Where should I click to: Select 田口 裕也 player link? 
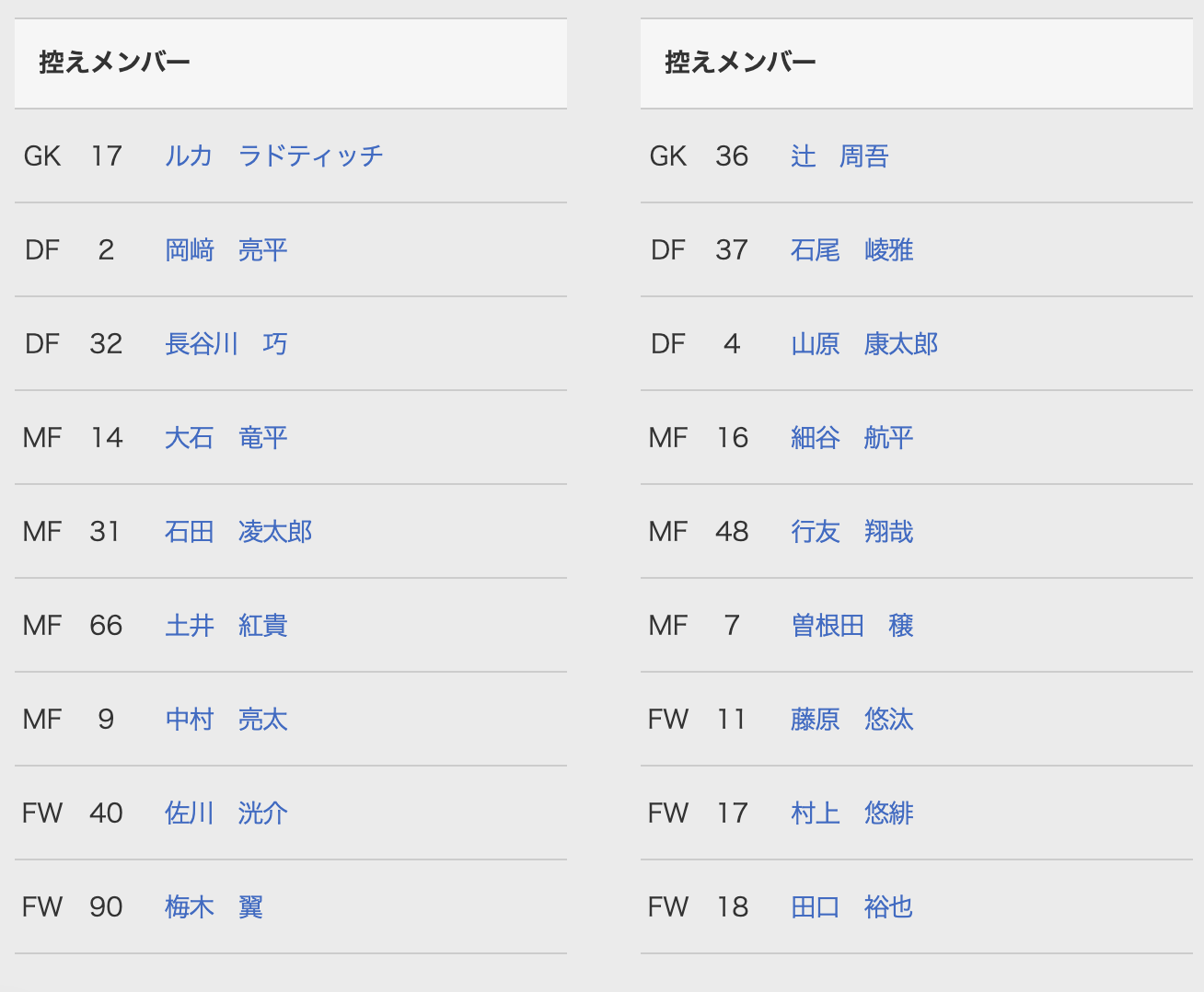click(852, 907)
